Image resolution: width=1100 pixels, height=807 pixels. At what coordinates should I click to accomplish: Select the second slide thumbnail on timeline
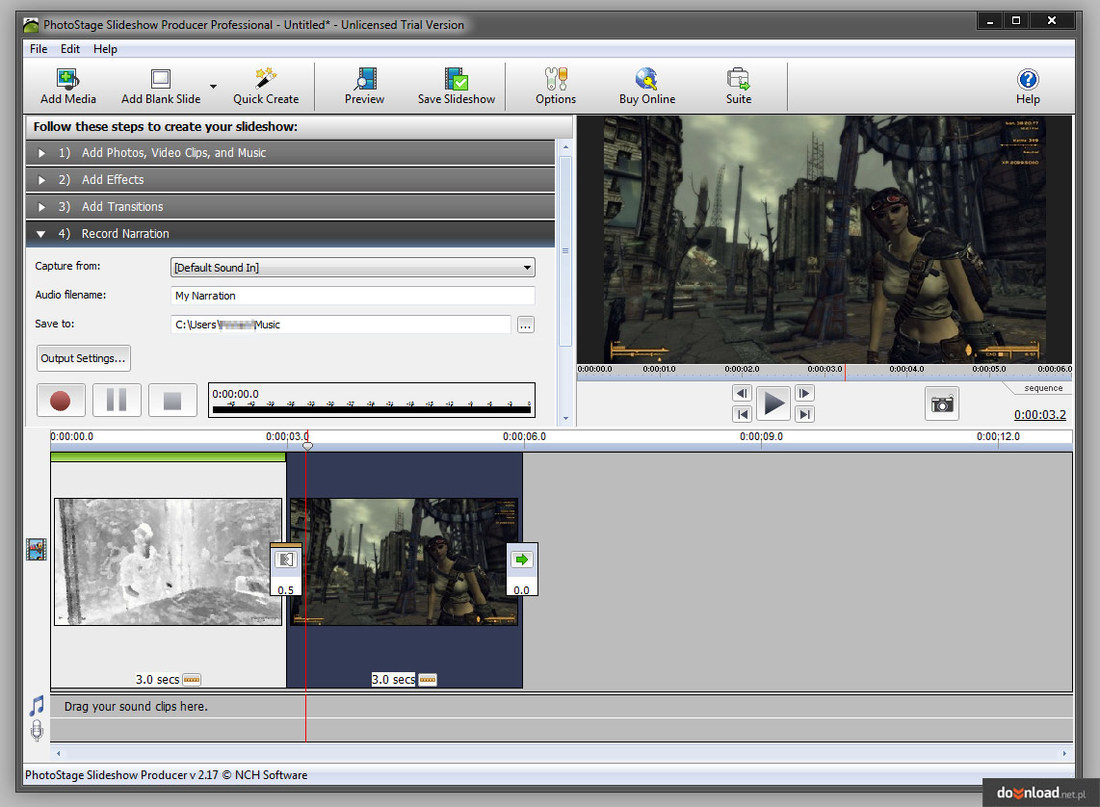(404, 561)
